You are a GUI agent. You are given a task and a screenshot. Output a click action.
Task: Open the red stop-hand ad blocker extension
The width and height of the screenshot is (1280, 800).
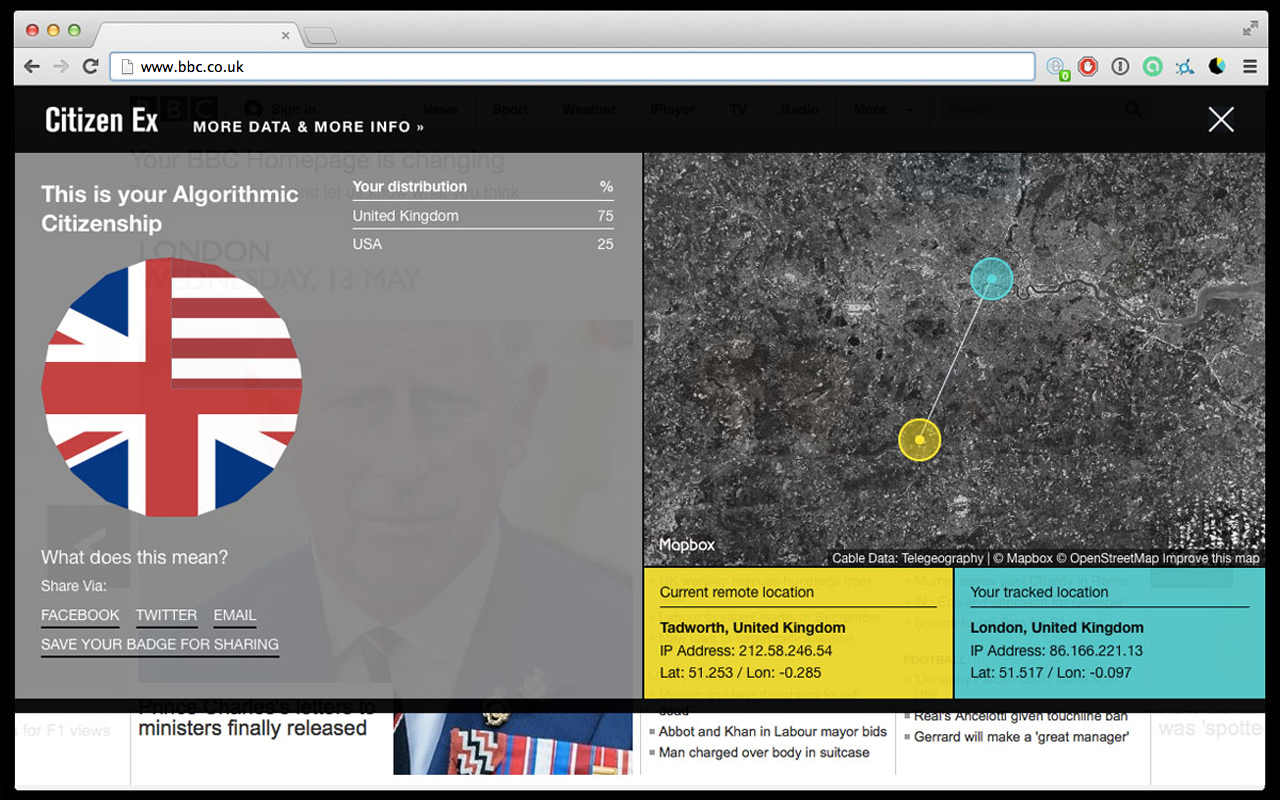coord(1088,67)
